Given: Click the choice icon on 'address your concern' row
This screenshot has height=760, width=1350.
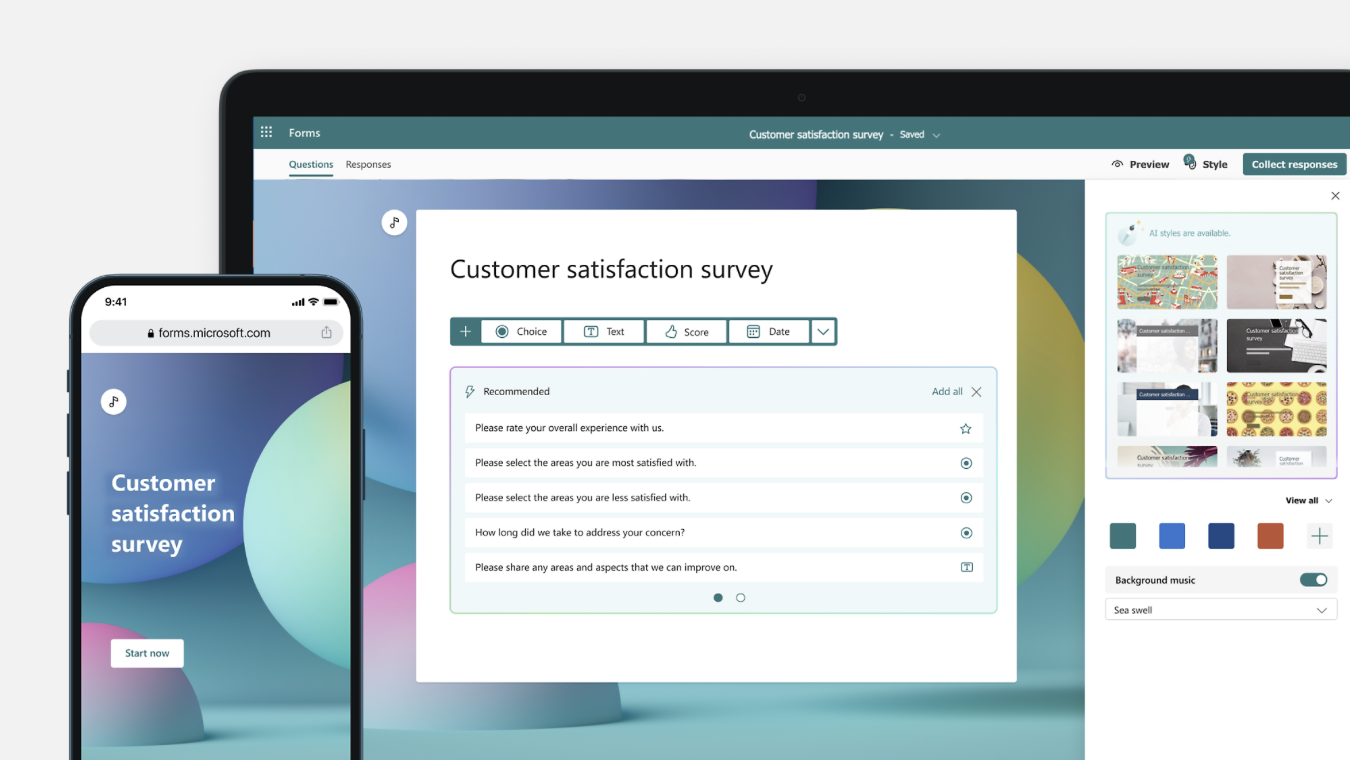Looking at the screenshot, I should coord(966,533).
